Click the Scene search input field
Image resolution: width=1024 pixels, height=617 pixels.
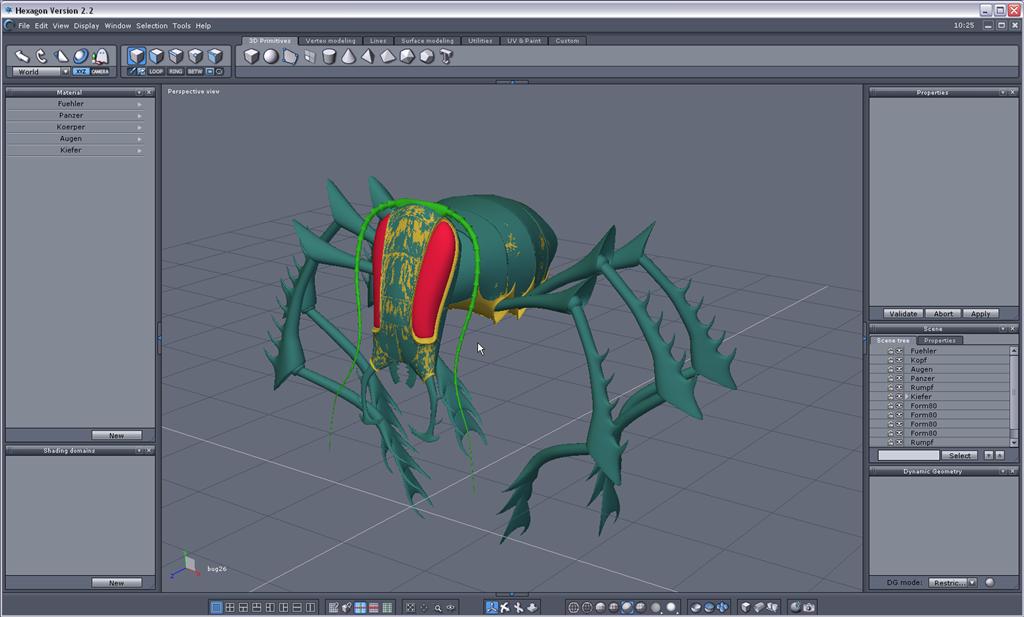(x=908, y=455)
